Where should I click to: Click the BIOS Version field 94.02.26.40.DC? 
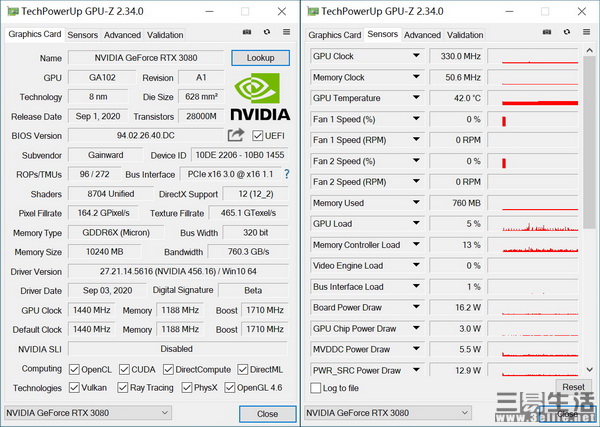[x=146, y=135]
